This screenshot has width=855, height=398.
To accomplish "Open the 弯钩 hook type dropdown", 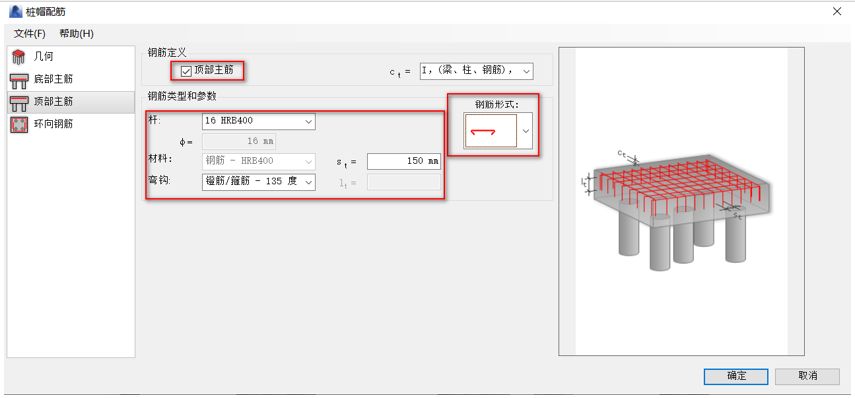I will (x=258, y=182).
